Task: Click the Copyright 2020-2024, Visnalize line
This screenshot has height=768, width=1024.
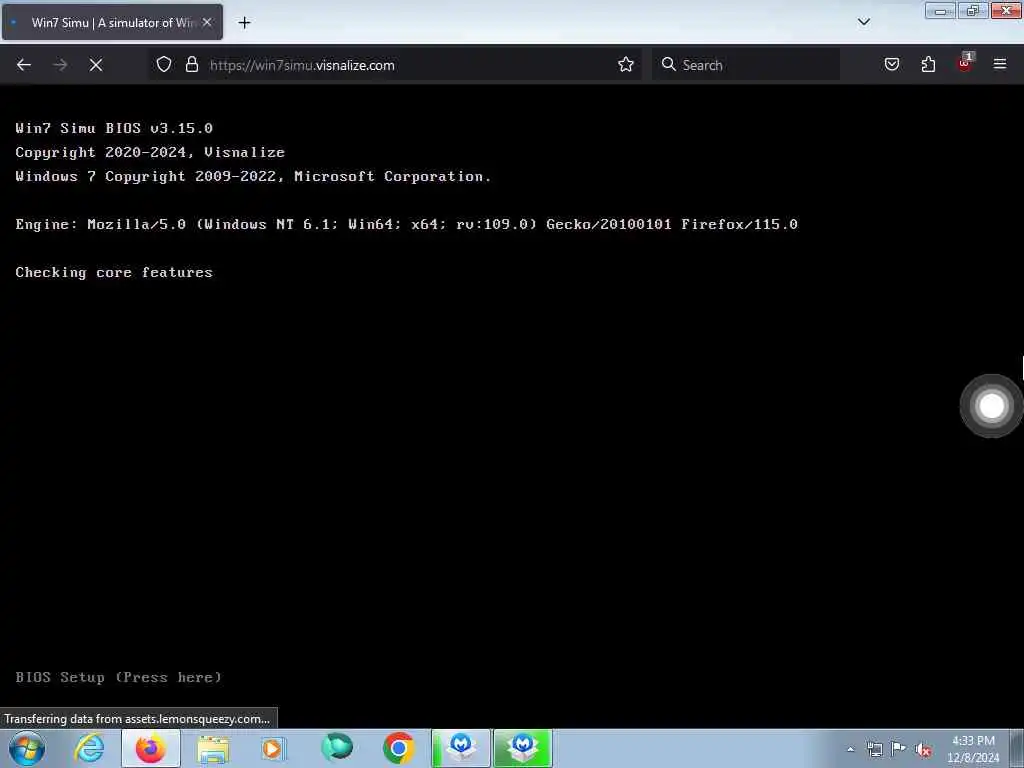Action: pos(150,152)
